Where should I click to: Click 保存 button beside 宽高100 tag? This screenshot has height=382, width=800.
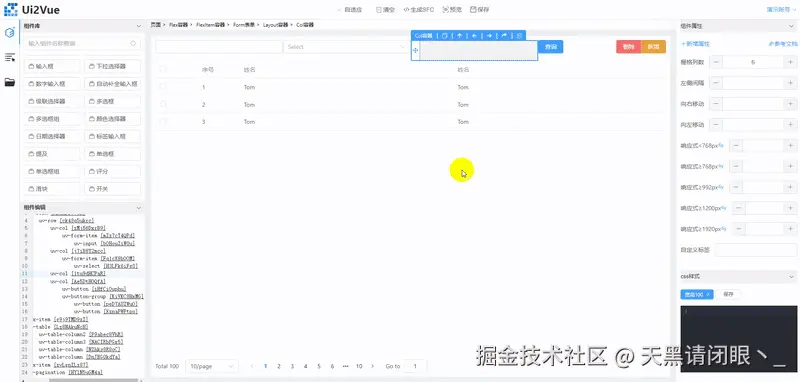(x=728, y=294)
